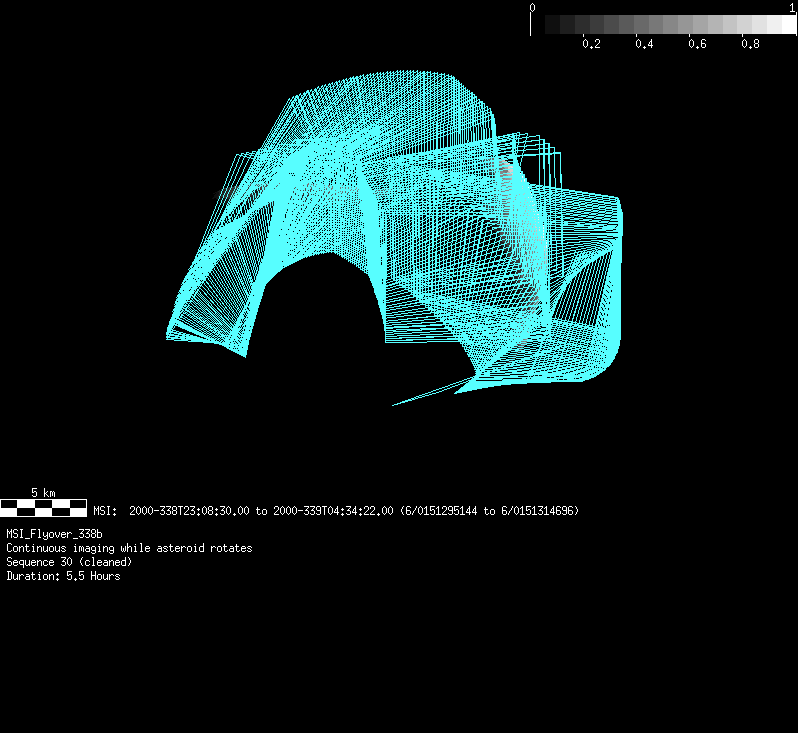Click the 0.2 tick label on colorbar
This screenshot has width=798, height=733.
(591, 45)
